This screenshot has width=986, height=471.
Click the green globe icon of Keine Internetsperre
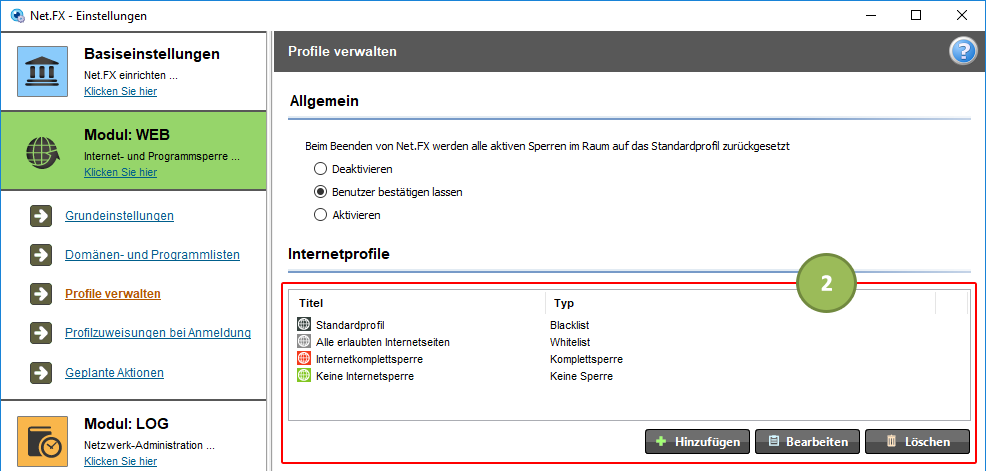tap(304, 376)
